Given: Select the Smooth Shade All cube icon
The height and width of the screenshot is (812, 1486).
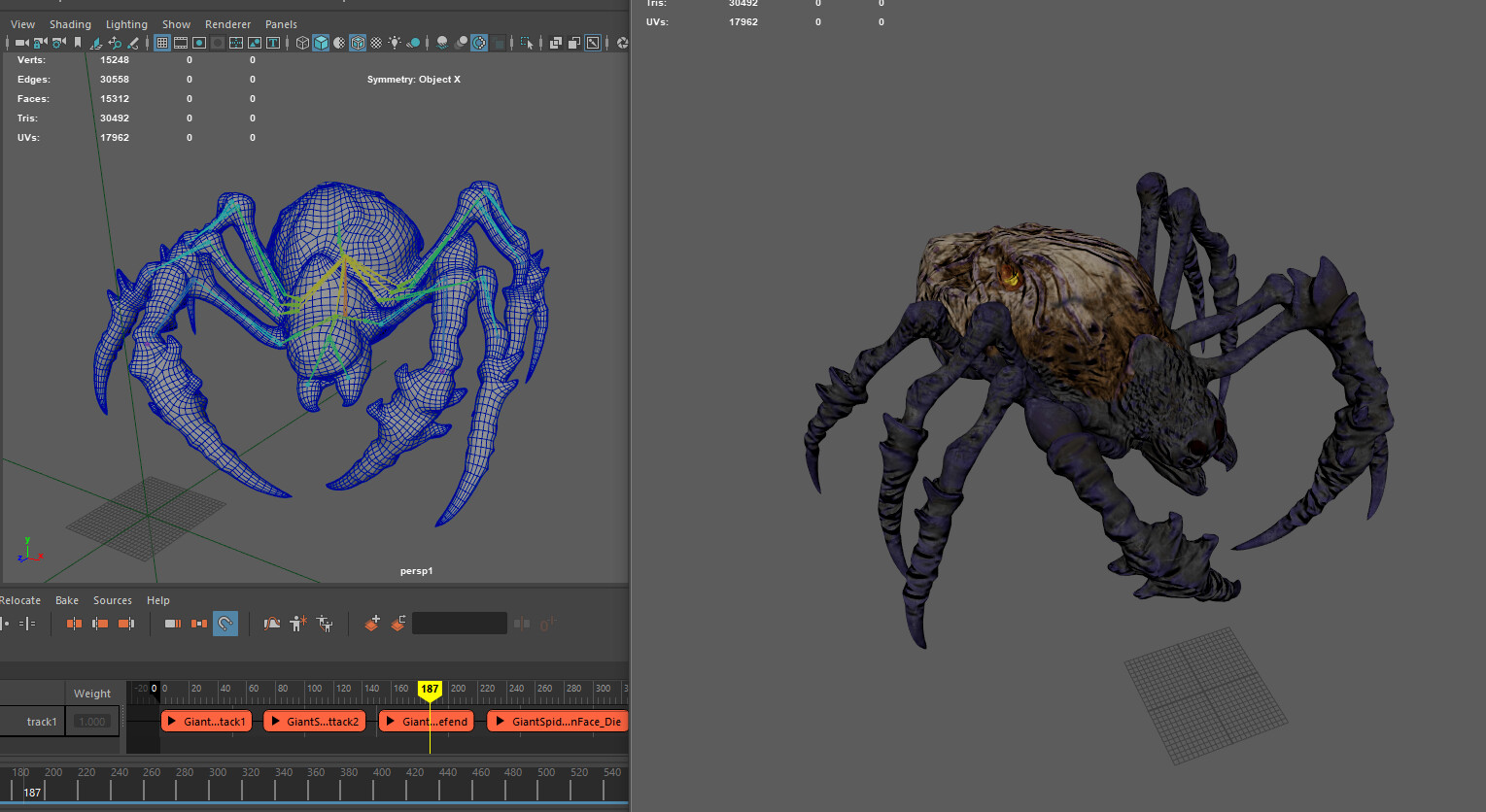Looking at the screenshot, I should pos(319,43).
